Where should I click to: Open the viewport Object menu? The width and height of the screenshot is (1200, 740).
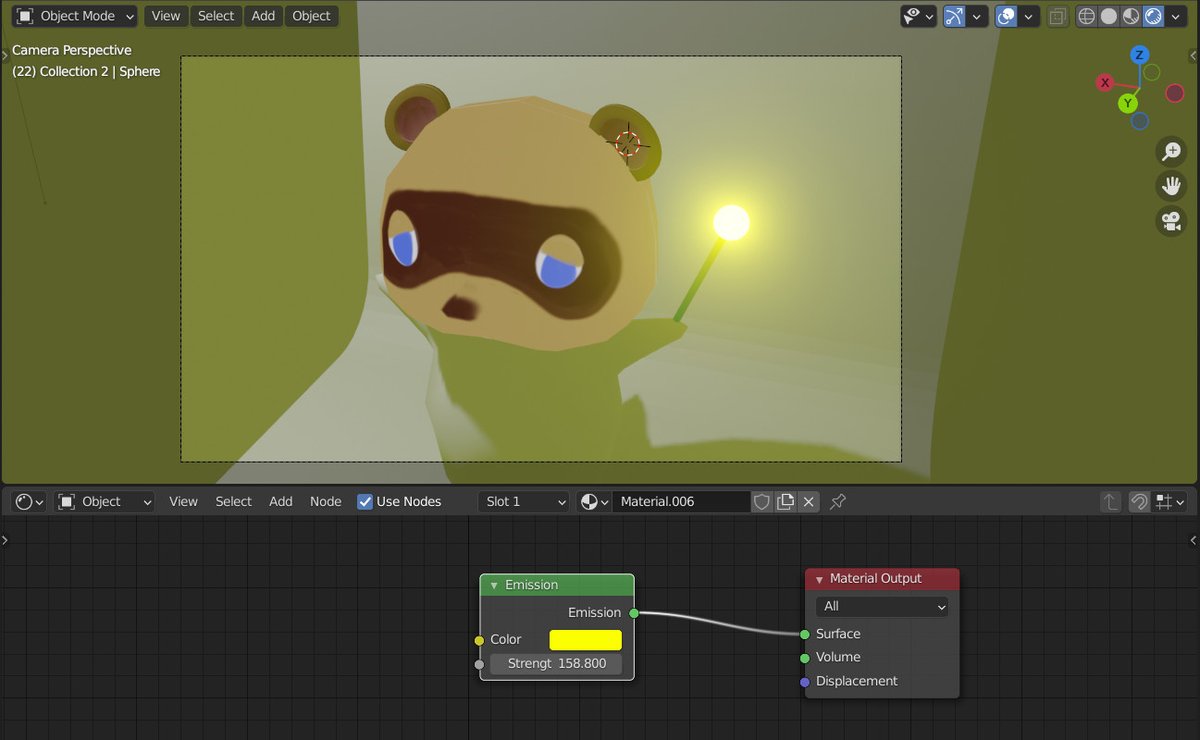(311, 16)
